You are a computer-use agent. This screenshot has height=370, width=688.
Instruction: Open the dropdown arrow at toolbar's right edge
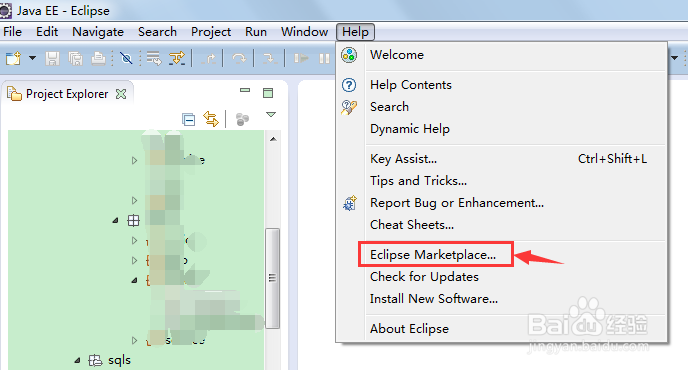(x=674, y=58)
